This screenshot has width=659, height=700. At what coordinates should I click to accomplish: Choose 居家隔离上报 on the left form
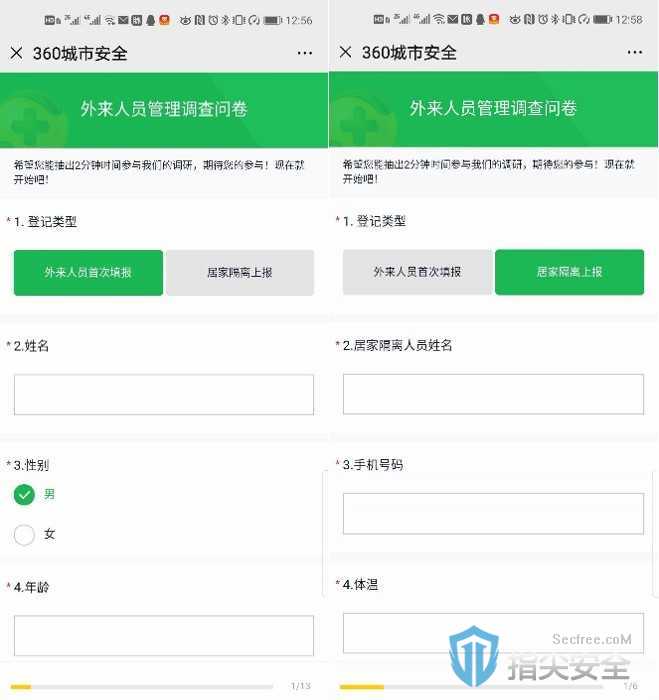coord(240,273)
